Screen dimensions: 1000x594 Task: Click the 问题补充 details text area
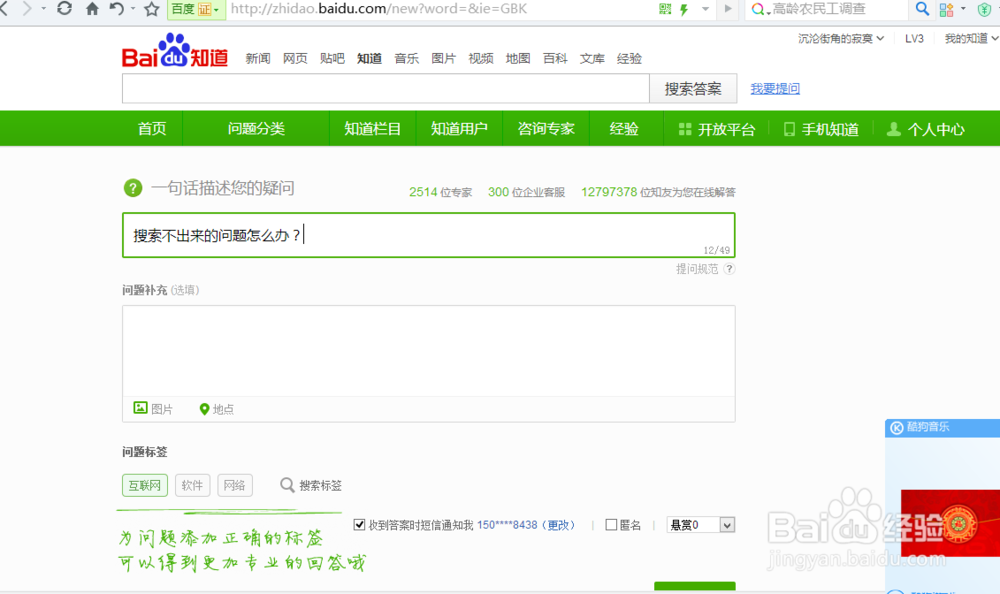(429, 351)
